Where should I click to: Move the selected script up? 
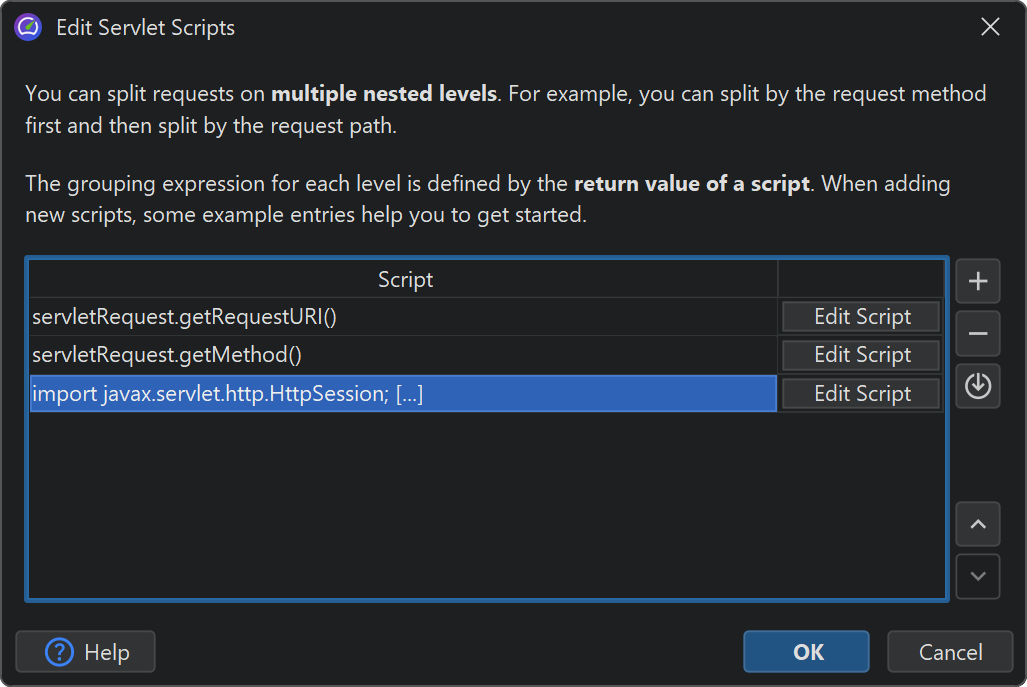click(x=978, y=524)
